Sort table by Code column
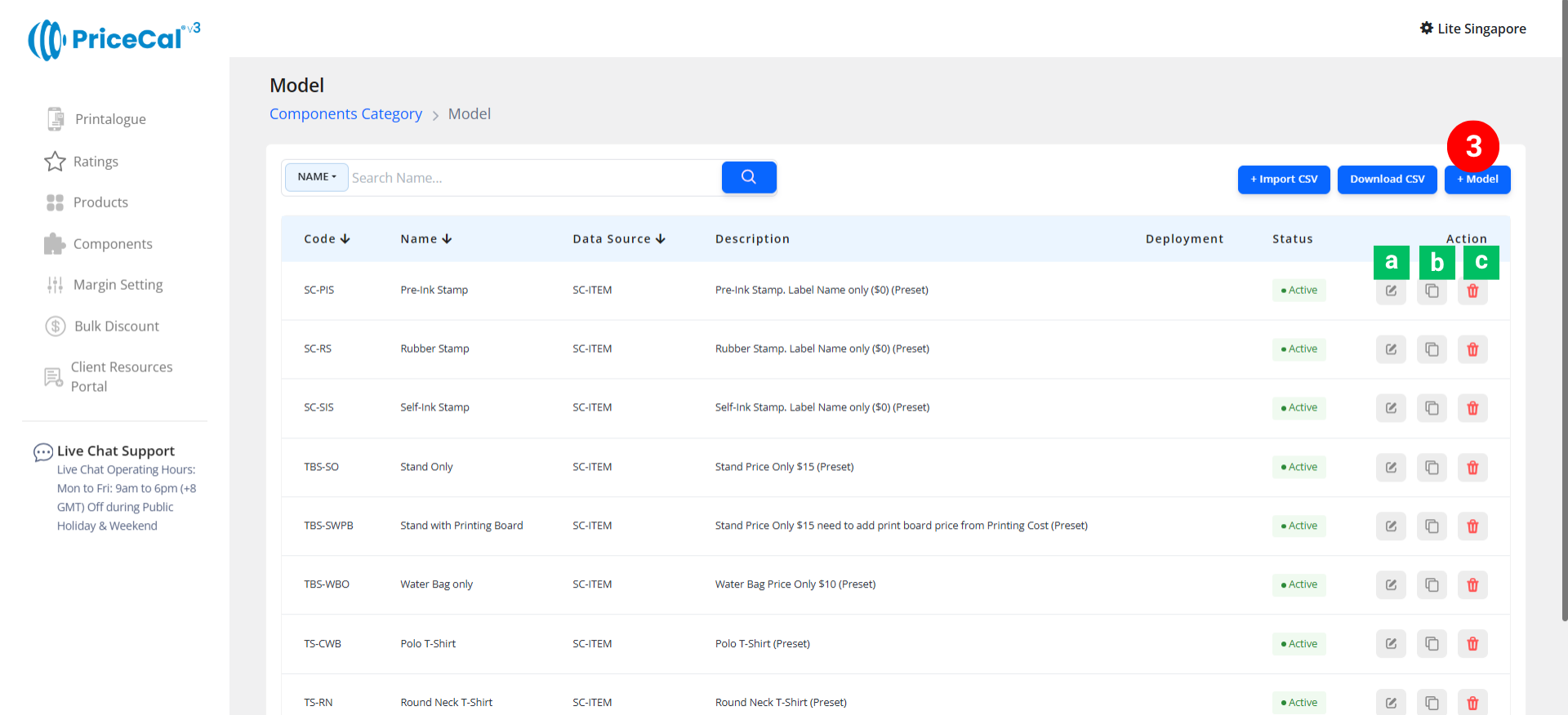 coord(327,239)
